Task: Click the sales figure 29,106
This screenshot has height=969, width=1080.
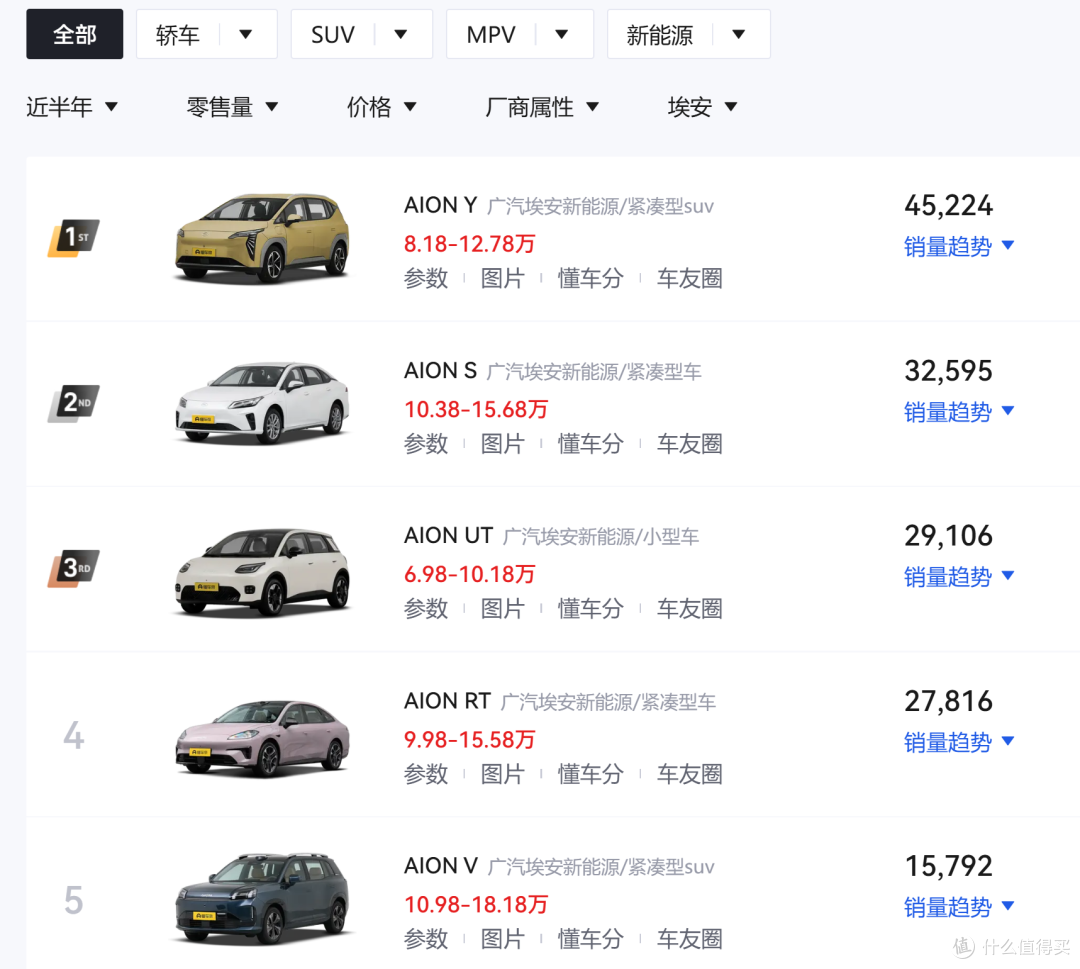Action: (948, 535)
